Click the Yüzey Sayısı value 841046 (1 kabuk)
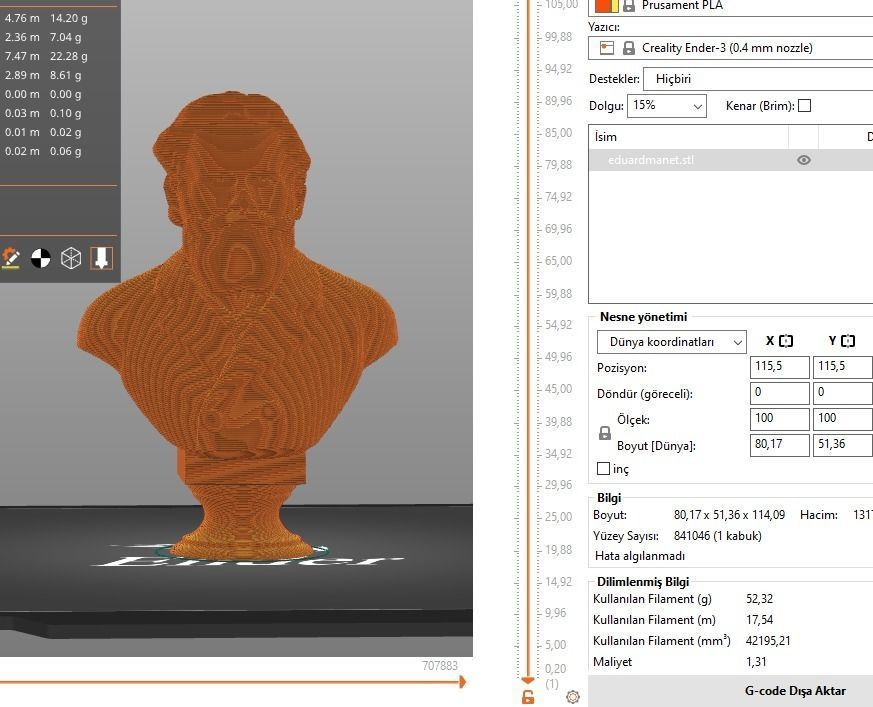Viewport: 873px width, 707px height. (718, 536)
